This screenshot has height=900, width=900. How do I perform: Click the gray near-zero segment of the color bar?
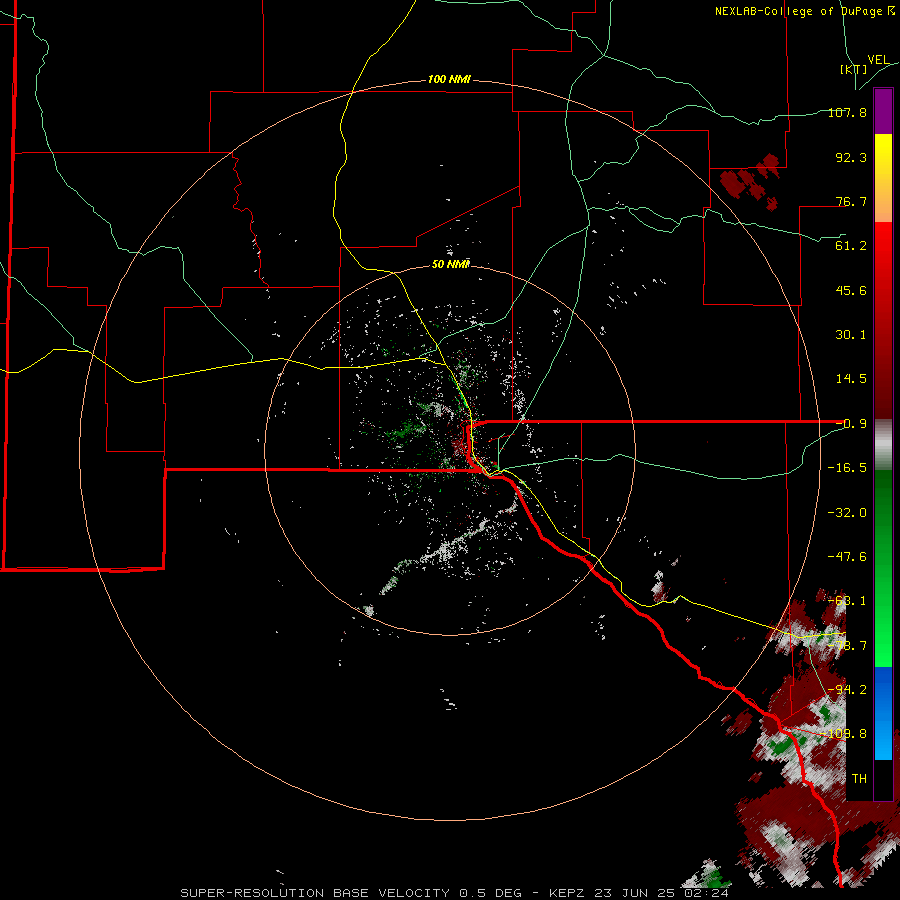(883, 444)
